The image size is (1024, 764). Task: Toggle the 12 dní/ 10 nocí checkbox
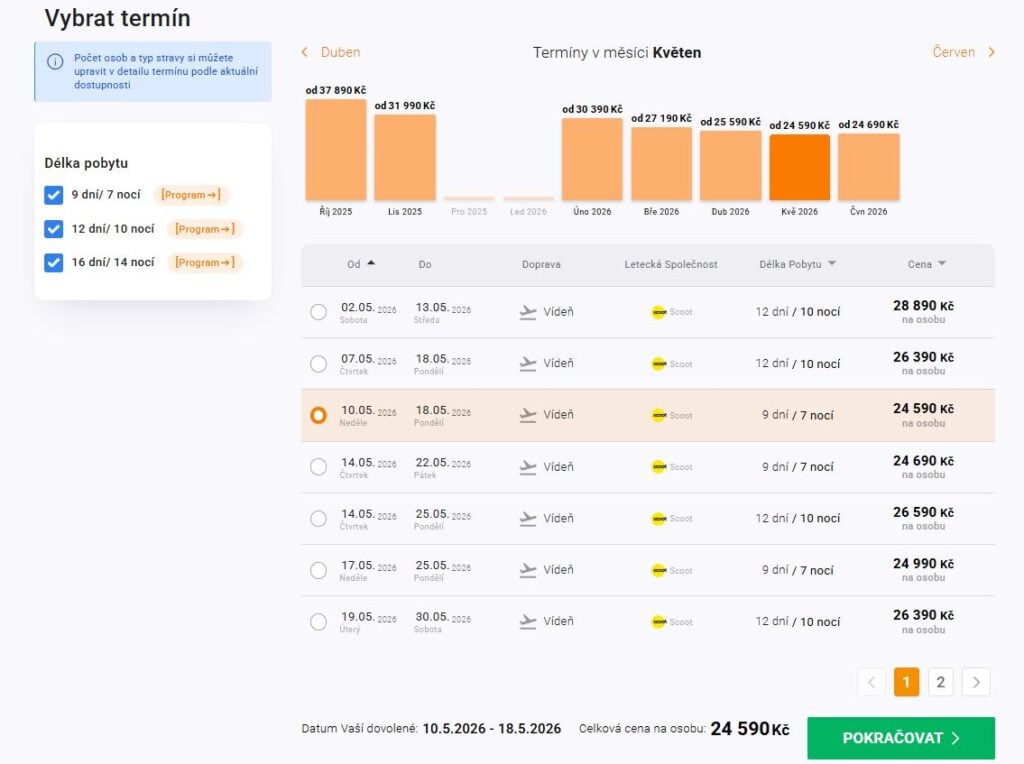click(54, 229)
